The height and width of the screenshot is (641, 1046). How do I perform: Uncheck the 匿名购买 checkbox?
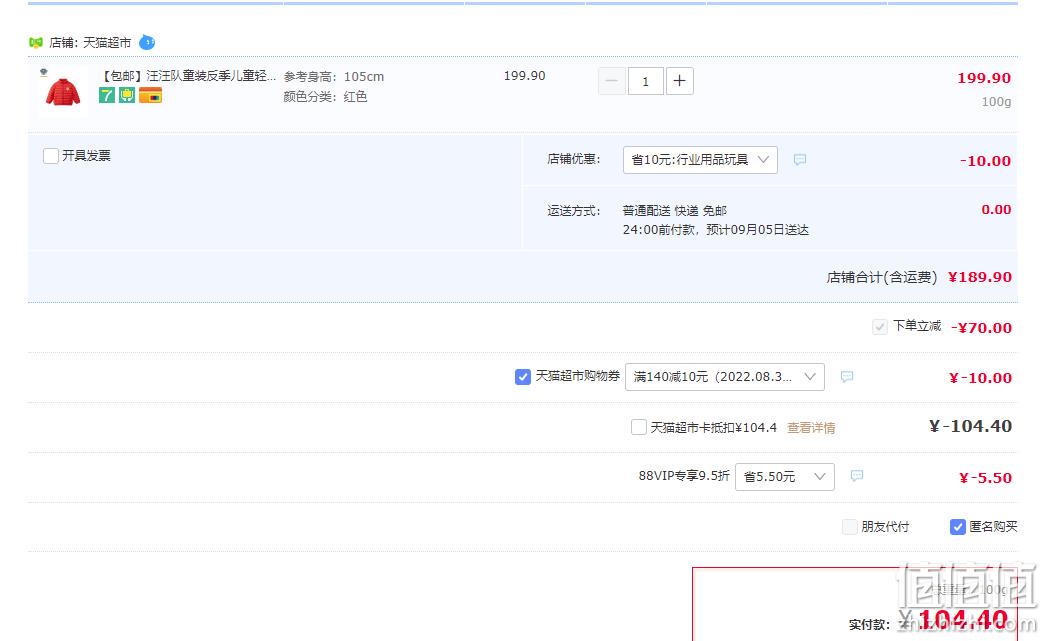[957, 527]
